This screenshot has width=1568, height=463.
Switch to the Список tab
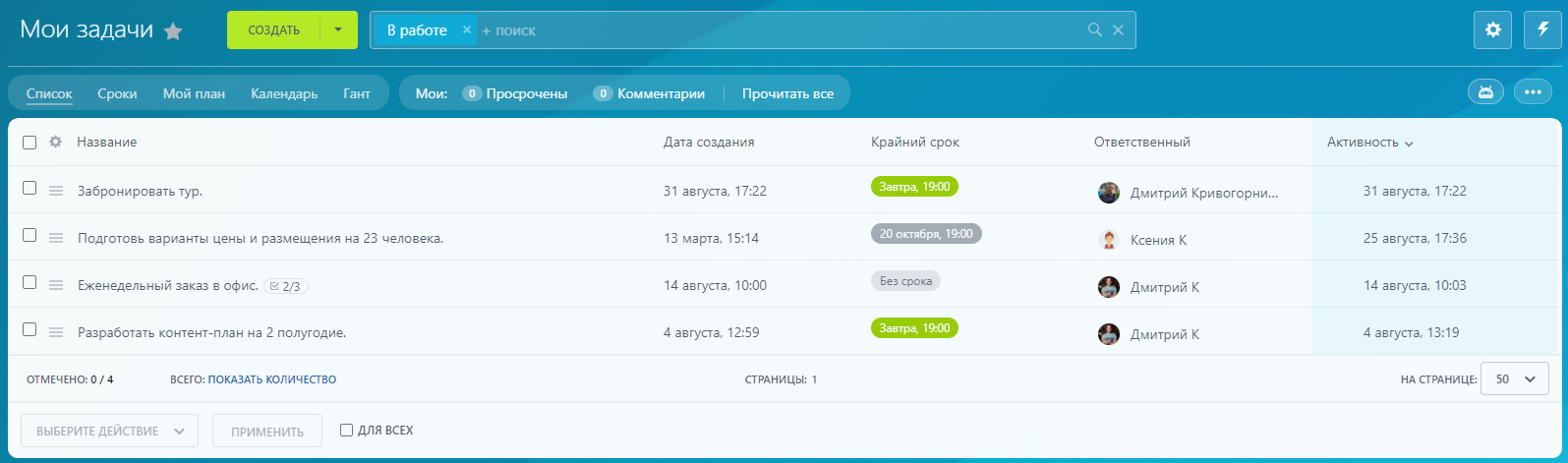pos(49,94)
